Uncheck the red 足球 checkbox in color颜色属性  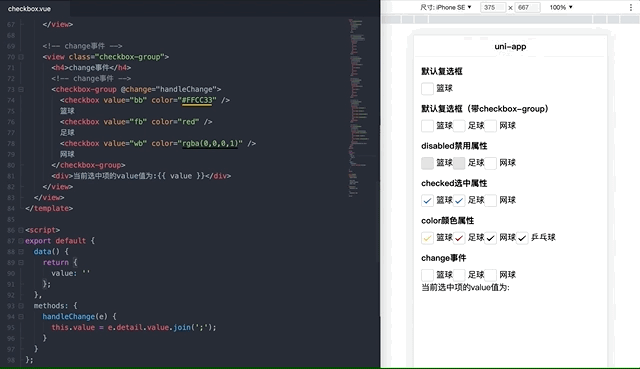(459, 238)
